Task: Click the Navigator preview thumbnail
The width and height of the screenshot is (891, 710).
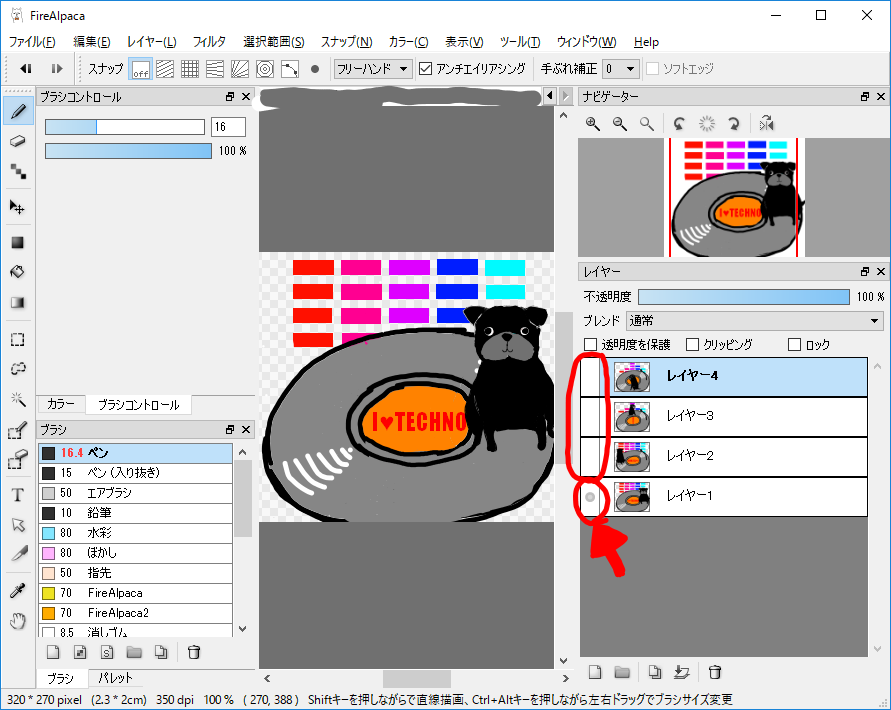Action: (734, 197)
